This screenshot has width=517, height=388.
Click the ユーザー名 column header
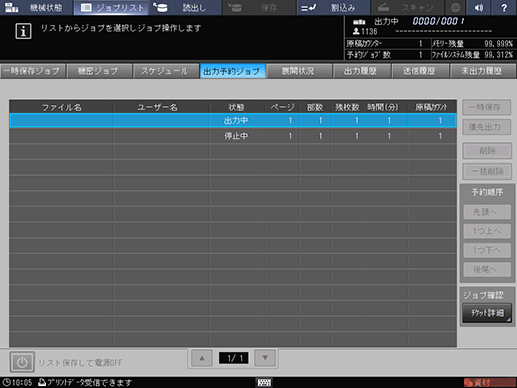pos(162,107)
